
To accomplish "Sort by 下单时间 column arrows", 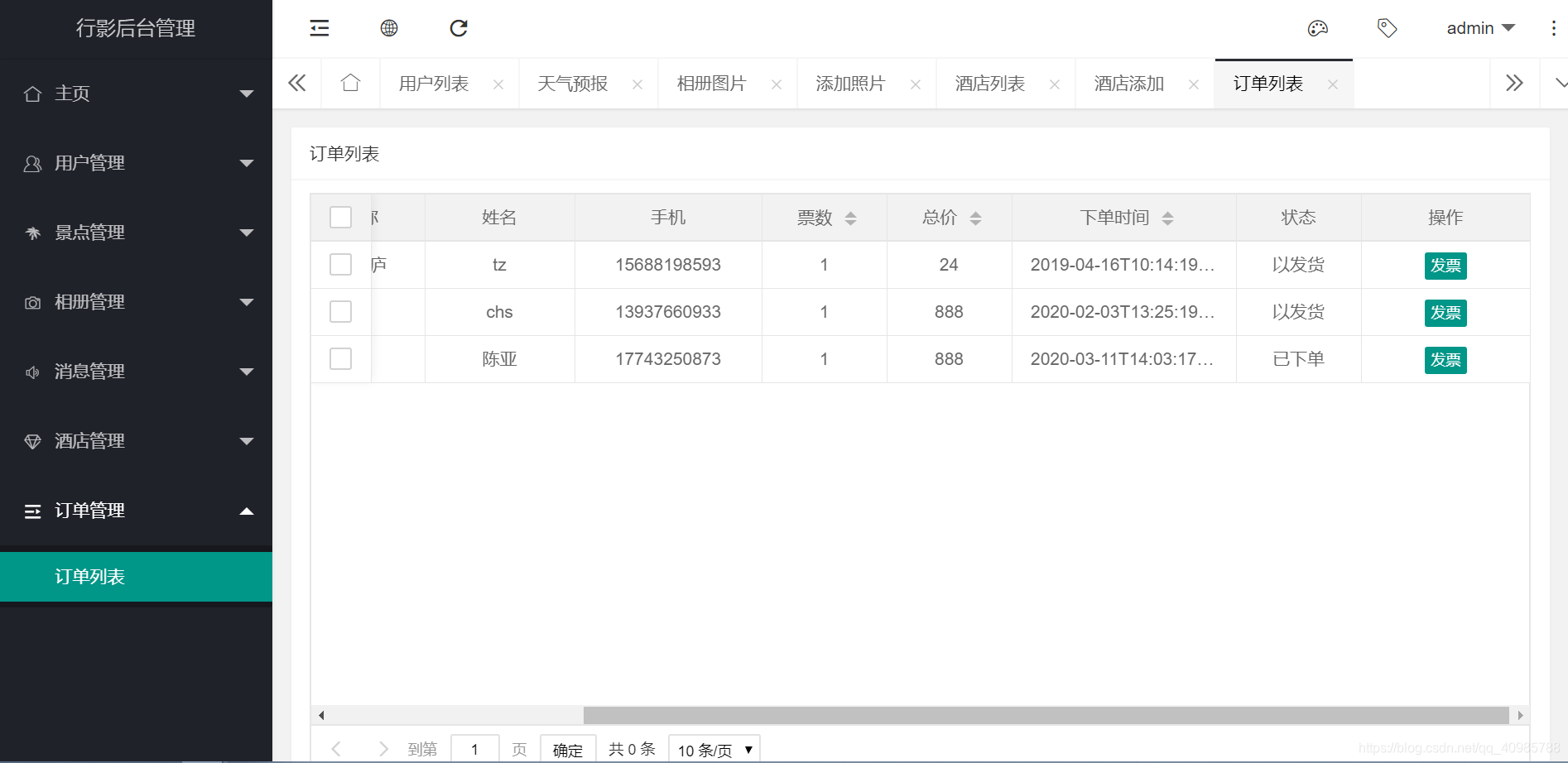I will (1167, 218).
